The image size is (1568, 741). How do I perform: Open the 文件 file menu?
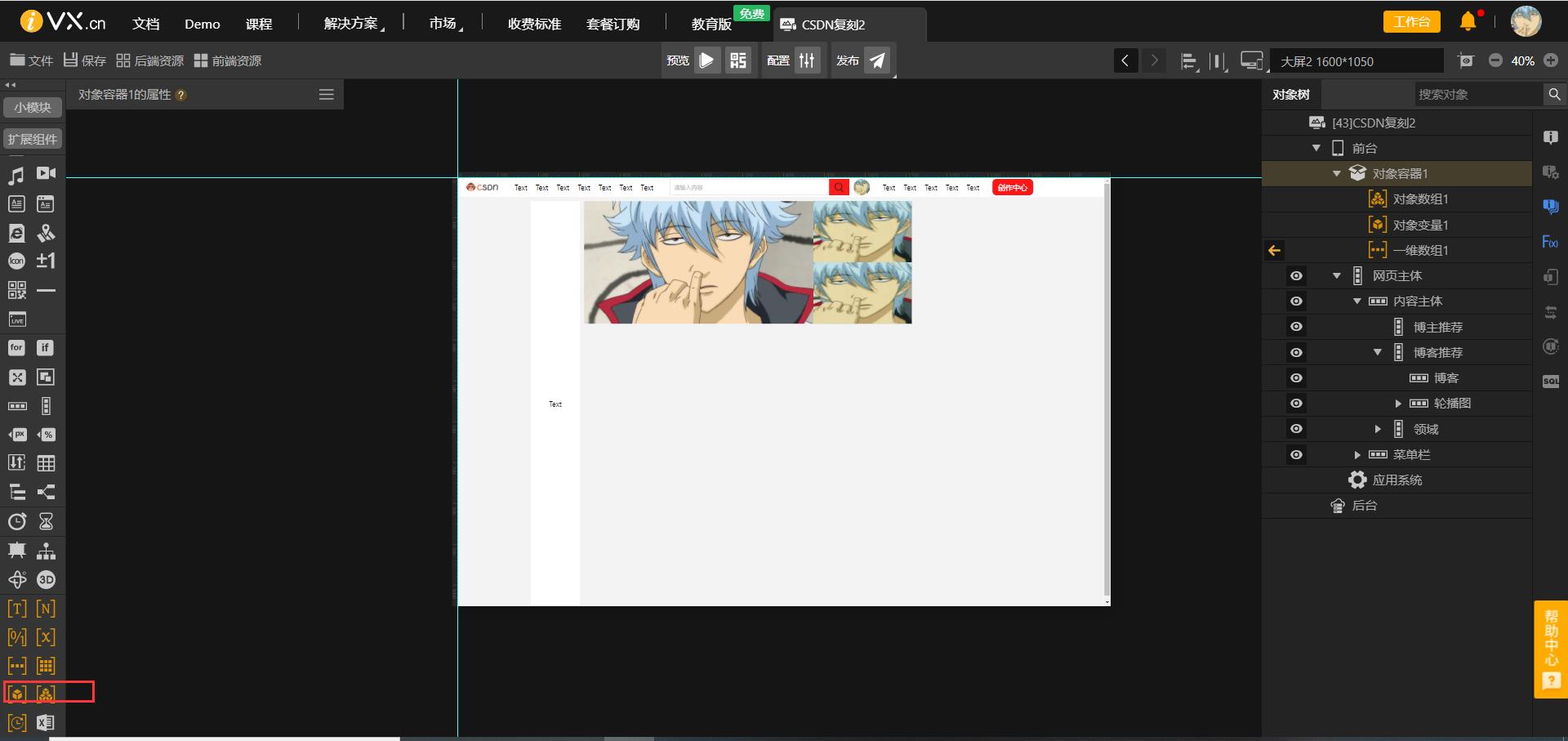[31, 60]
